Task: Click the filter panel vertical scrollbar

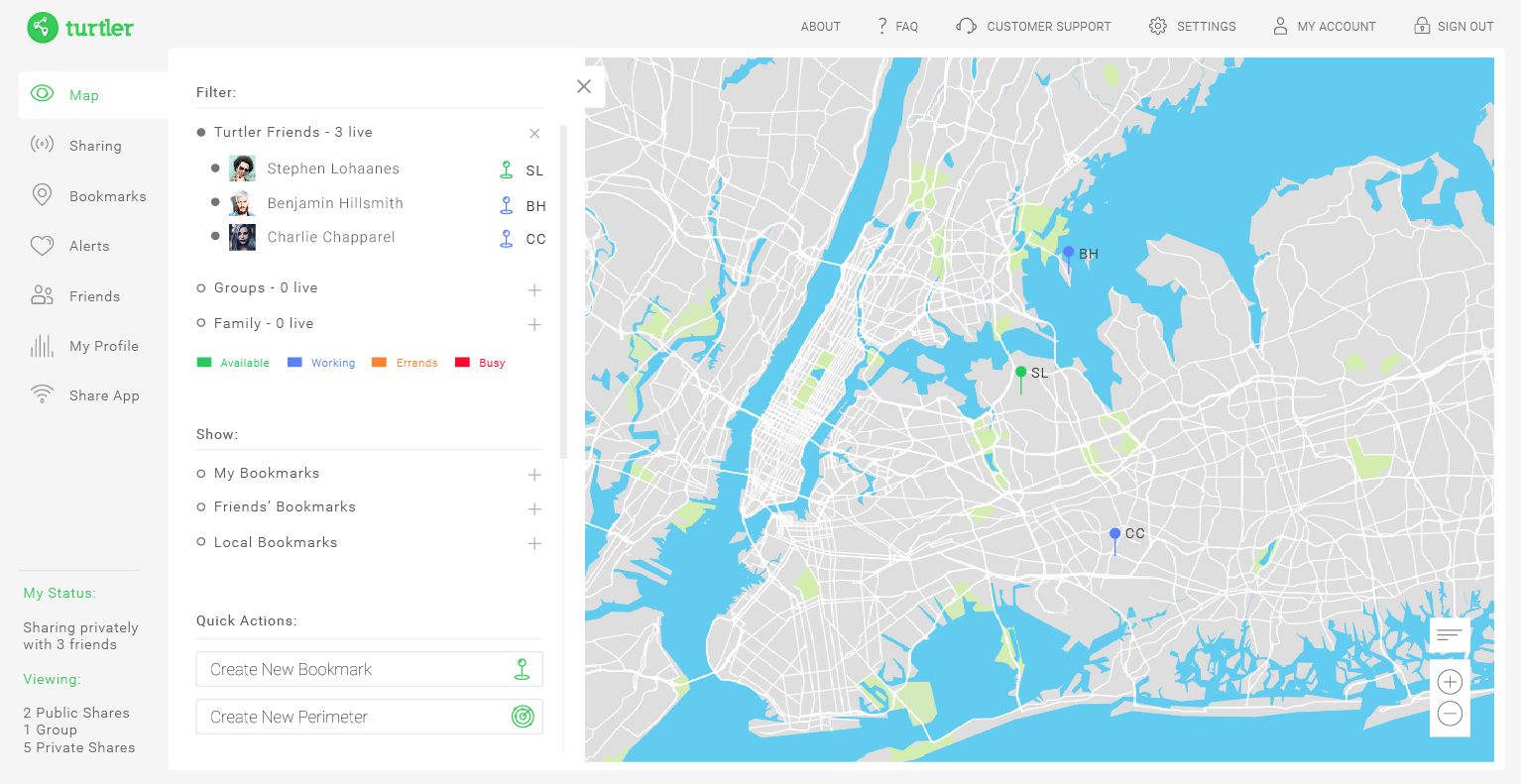Action: (563, 291)
